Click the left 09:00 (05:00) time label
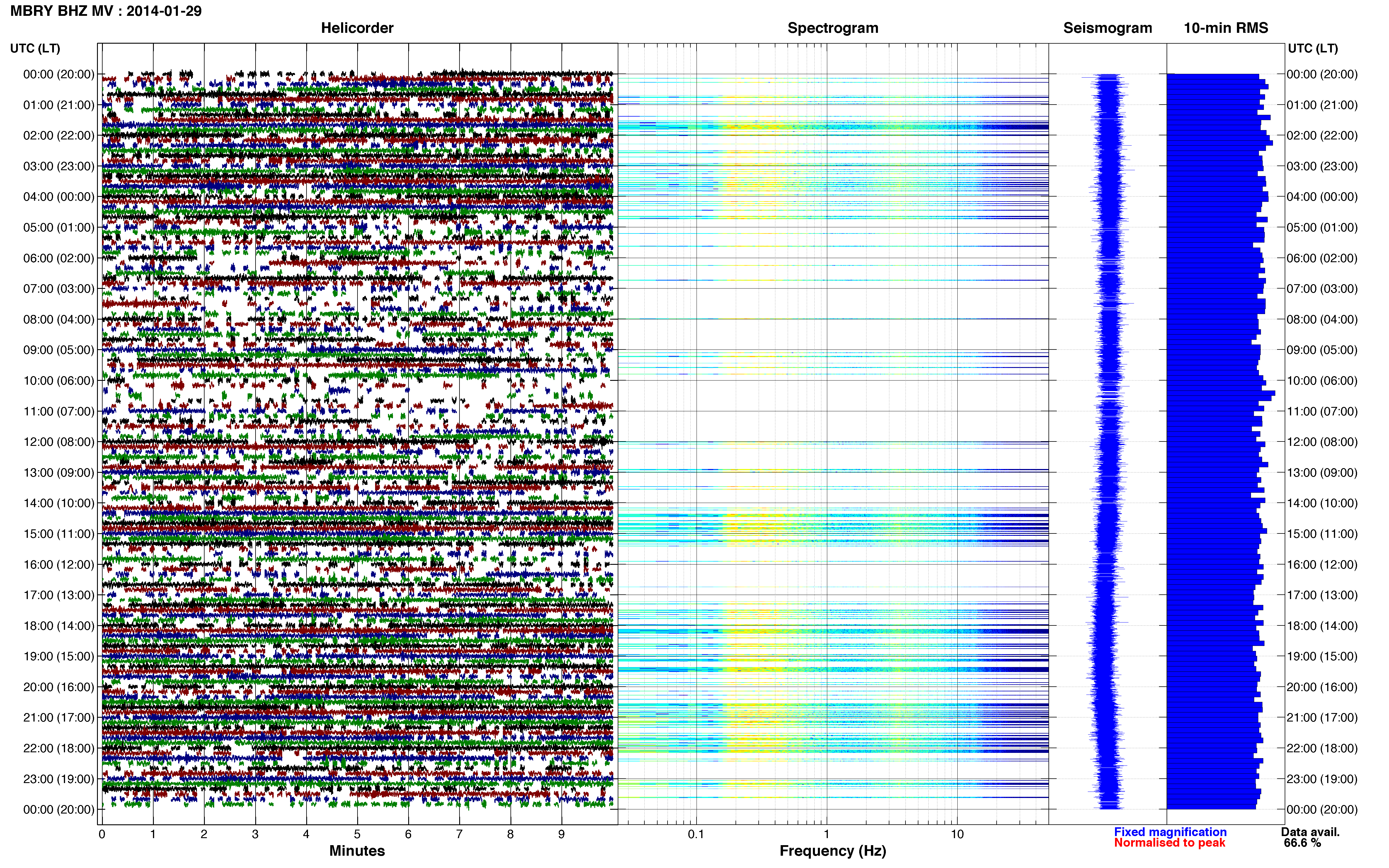This screenshot has height=868, width=1389. click(59, 349)
